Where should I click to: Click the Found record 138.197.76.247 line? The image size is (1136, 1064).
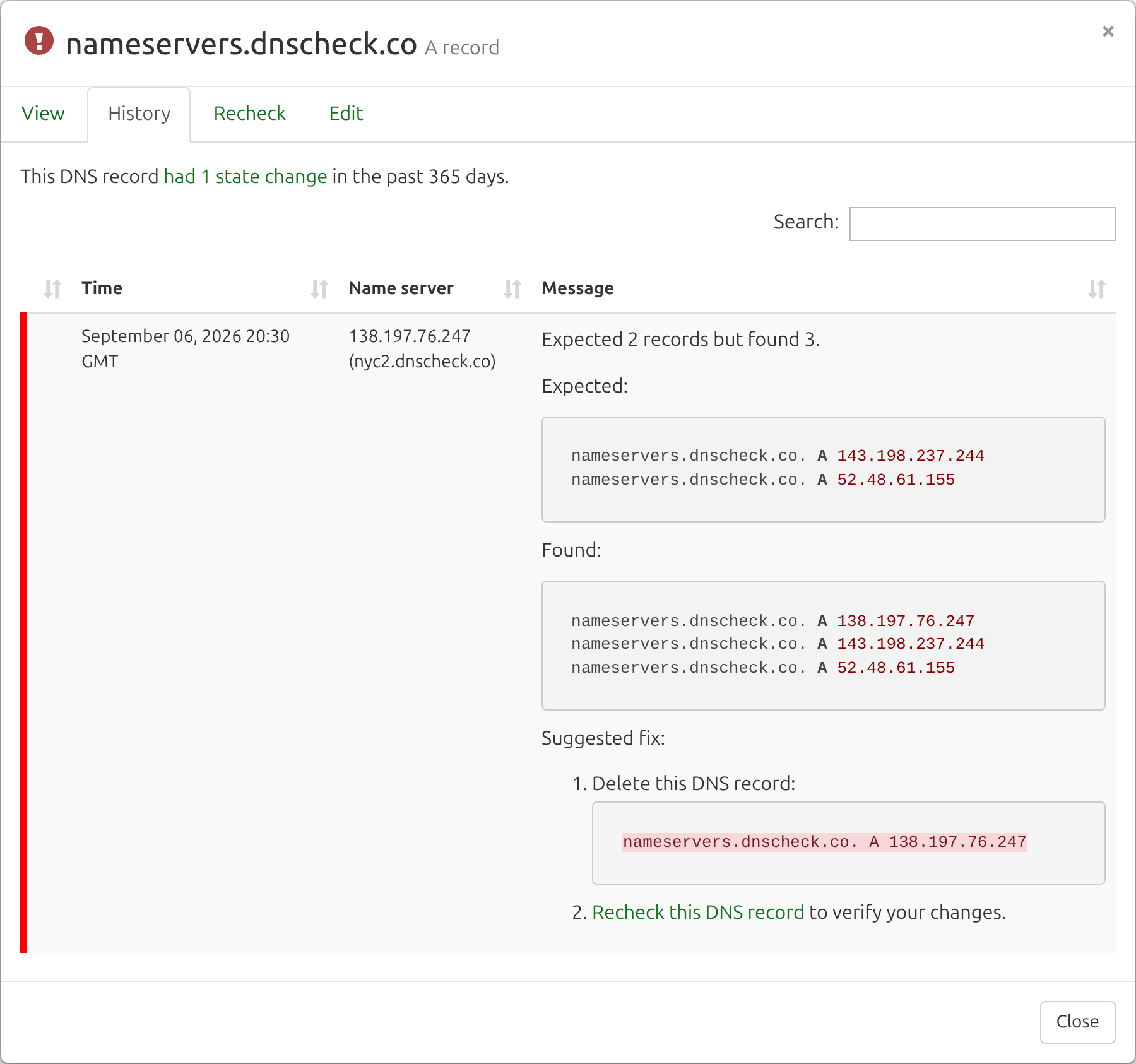pyautogui.click(x=772, y=621)
